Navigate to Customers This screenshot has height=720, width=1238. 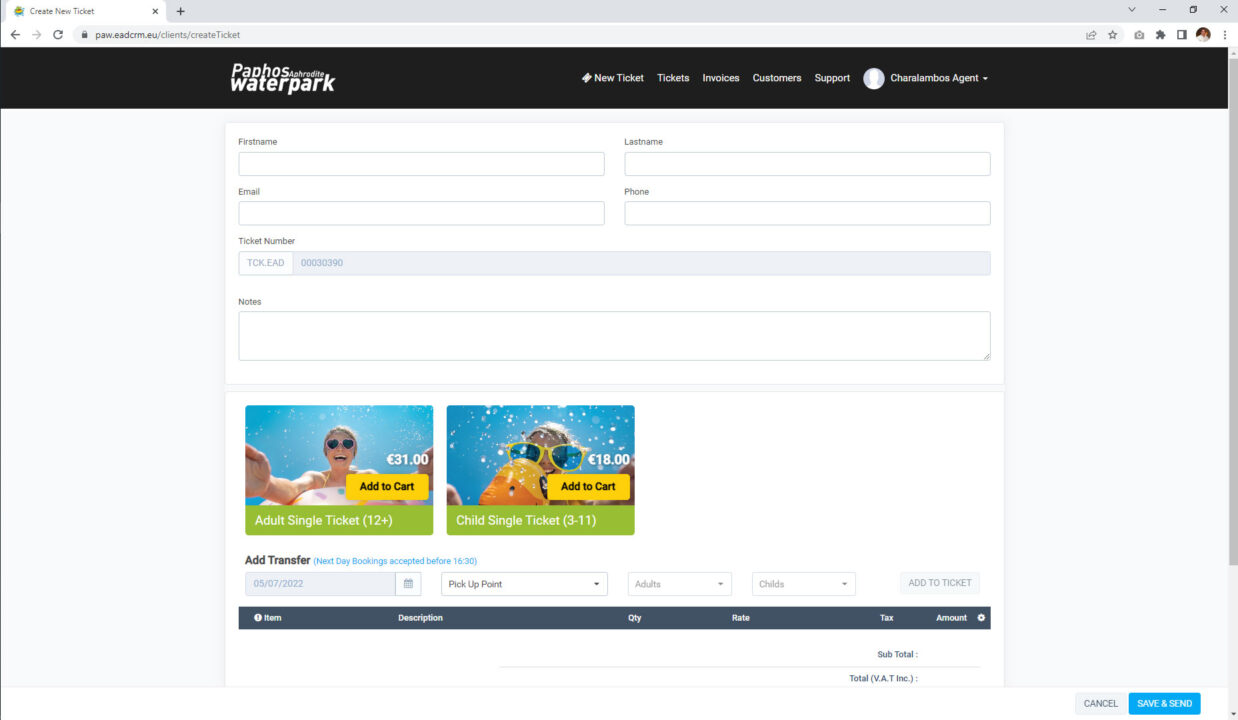click(x=777, y=78)
